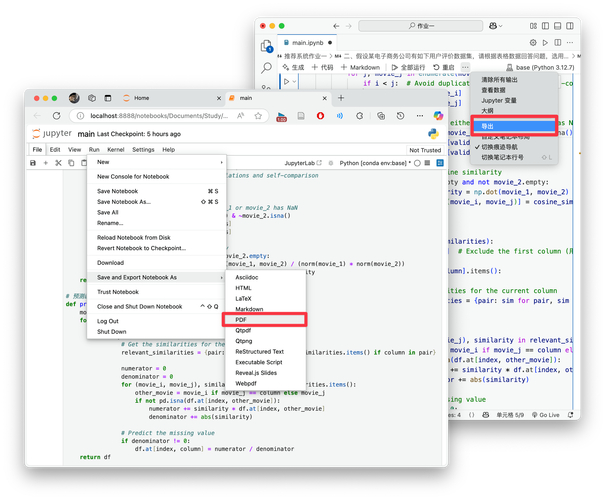Click the browser refresh icon
This screenshot has width=607, height=500.
pos(57,116)
